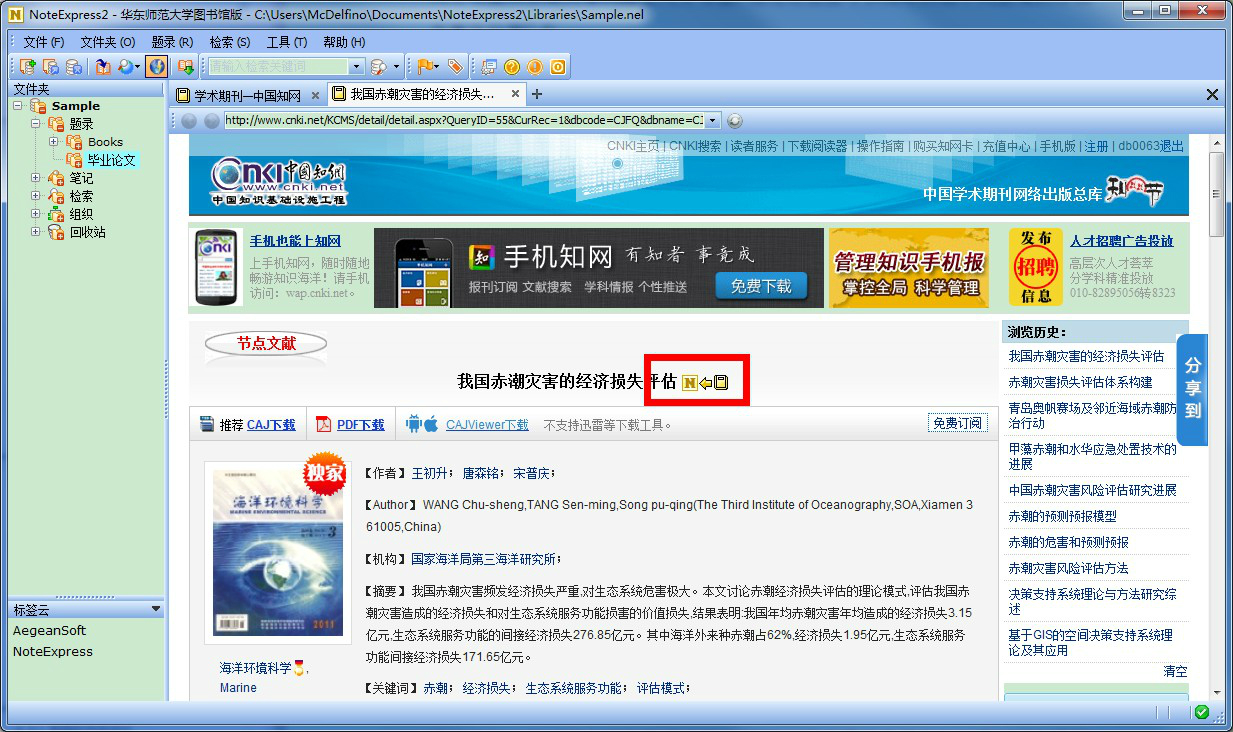Open the 题录 (R) menu
The image size is (1233, 732).
pyautogui.click(x=172, y=42)
